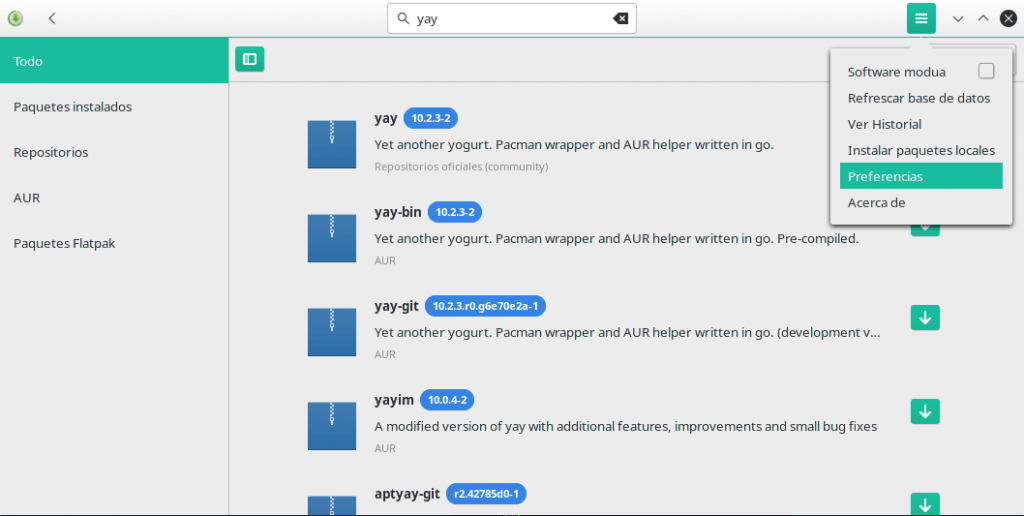
Task: Click the yay-bin package archive icon
Action: [332, 238]
